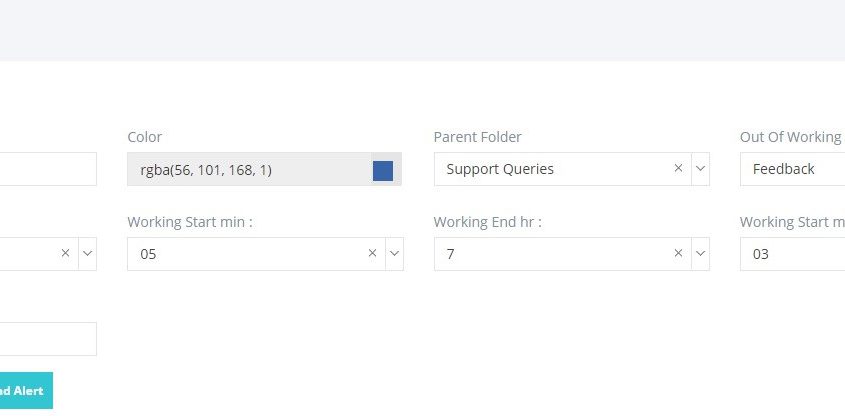This screenshot has width=845, height=416.
Task: Click the empty text box above Alert button
Action: [x=49, y=339]
